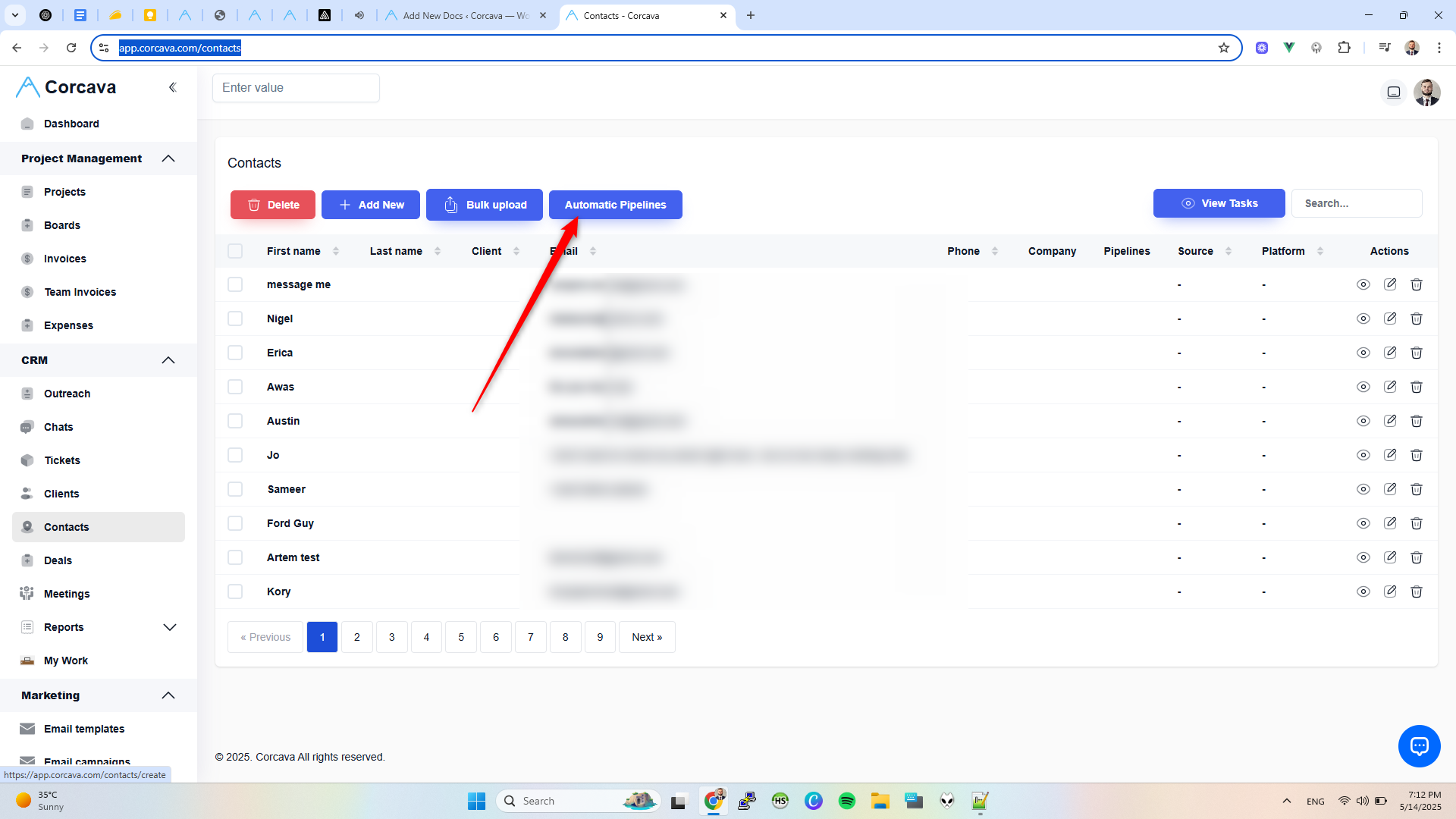Tick the checkbox for the Austin contact
1456x819 pixels.
tap(235, 421)
